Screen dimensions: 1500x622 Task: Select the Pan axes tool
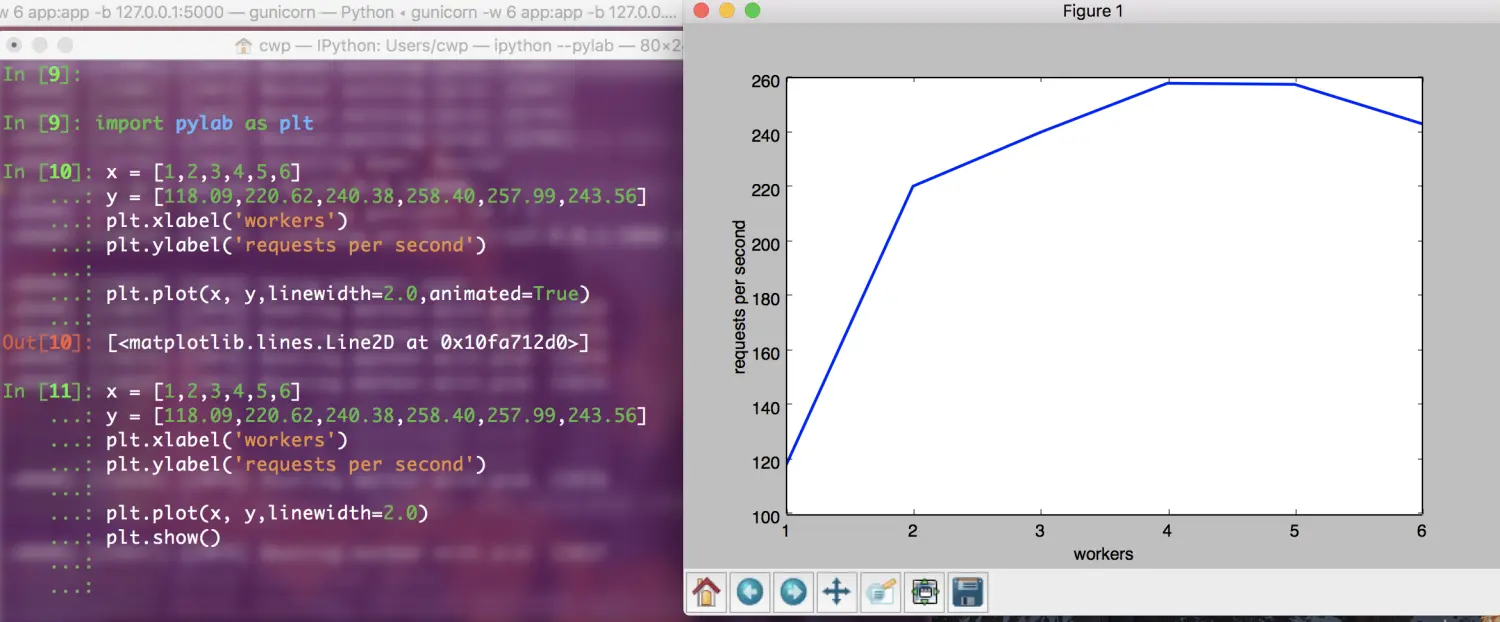(836, 592)
